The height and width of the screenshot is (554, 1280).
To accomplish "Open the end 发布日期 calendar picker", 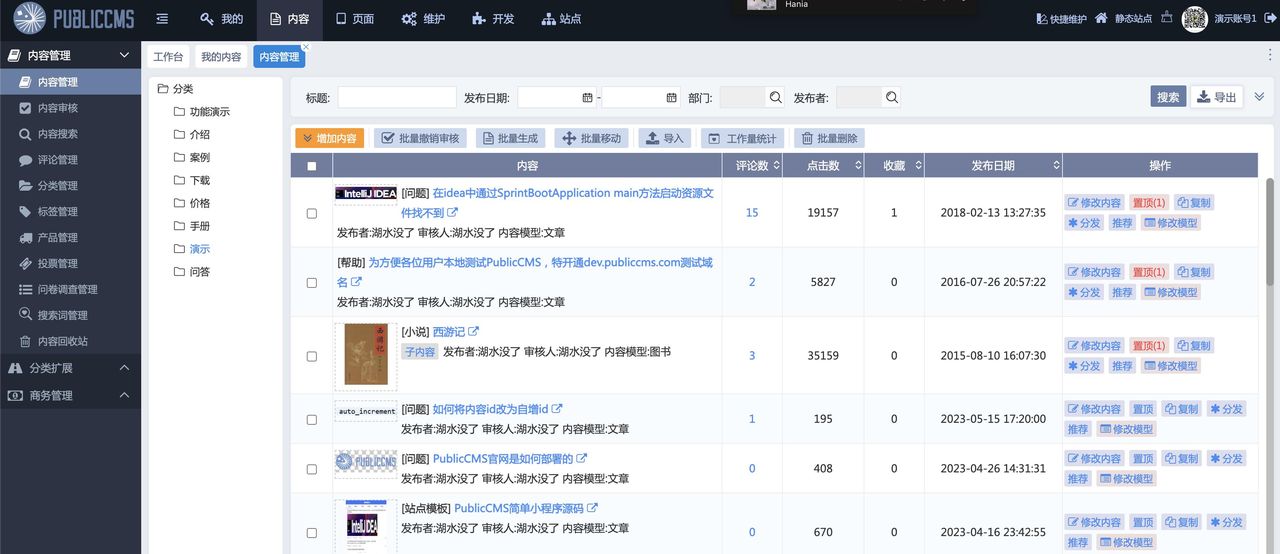I will pyautogui.click(x=671, y=98).
